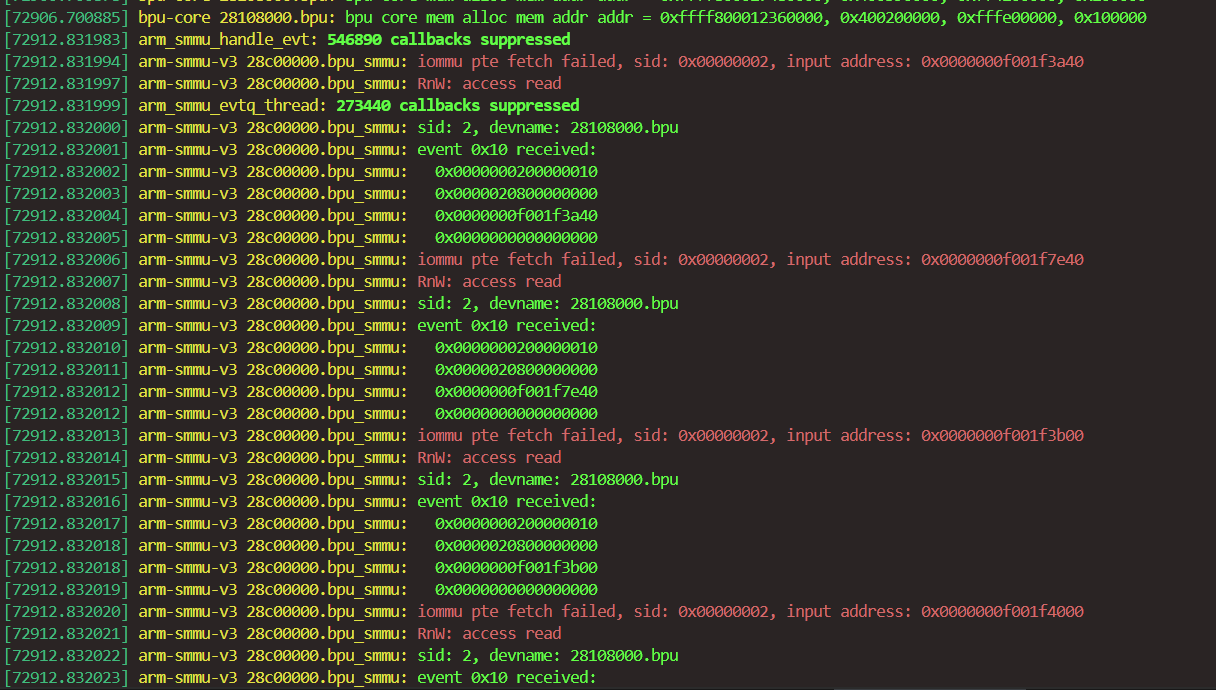This screenshot has width=1216, height=690.
Task: Click the 0x0000020800000000 value at timestamp 72912.832011
Action: 516,370
